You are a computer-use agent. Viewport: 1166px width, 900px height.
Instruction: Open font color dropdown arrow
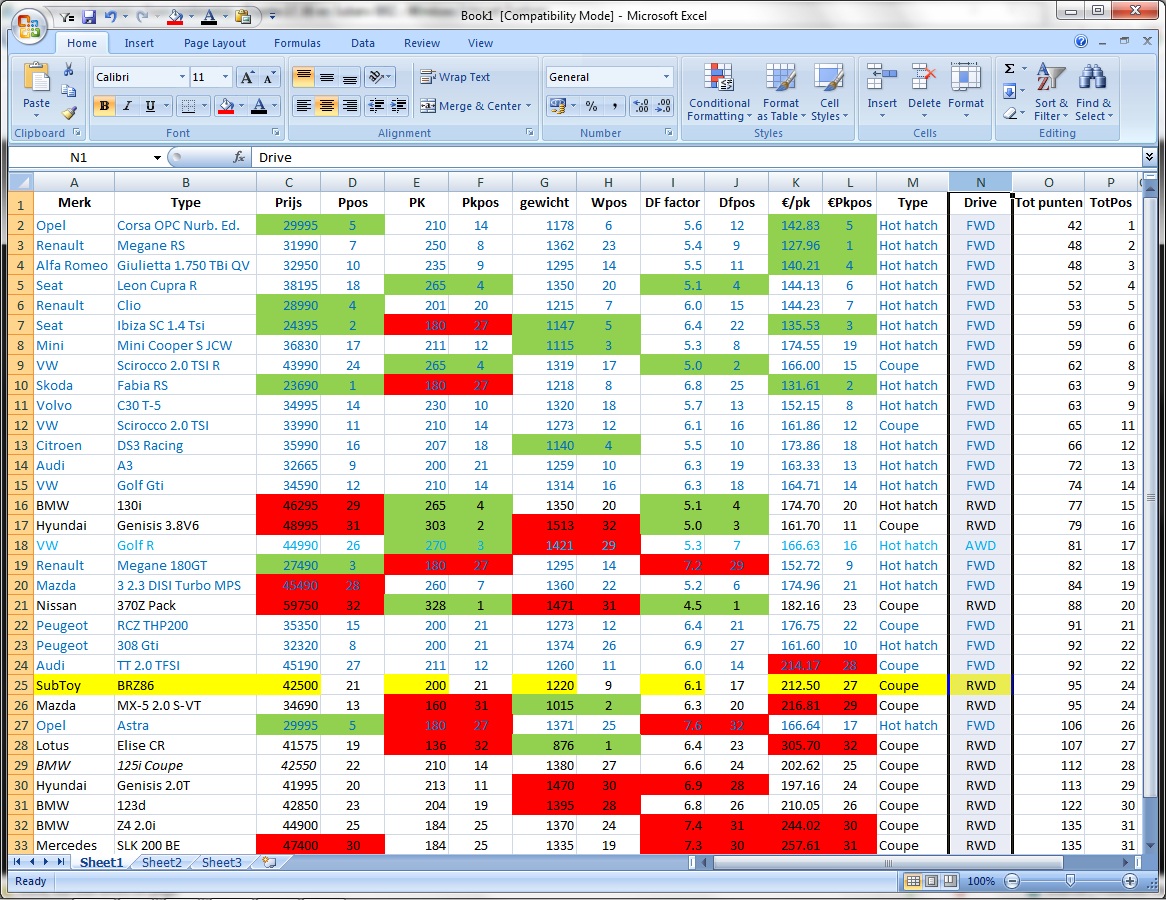274,106
